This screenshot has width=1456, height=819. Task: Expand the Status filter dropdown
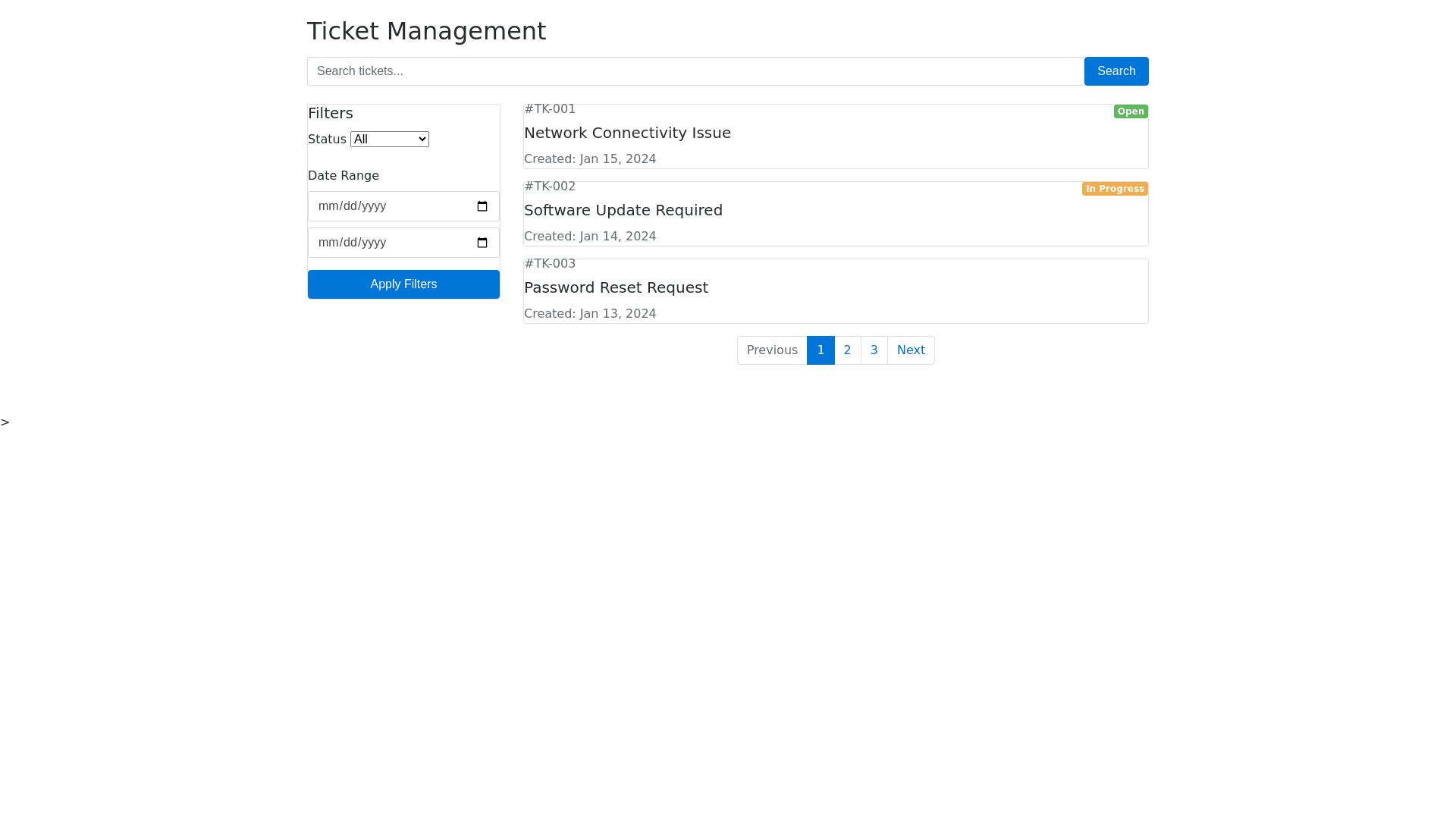point(389,140)
